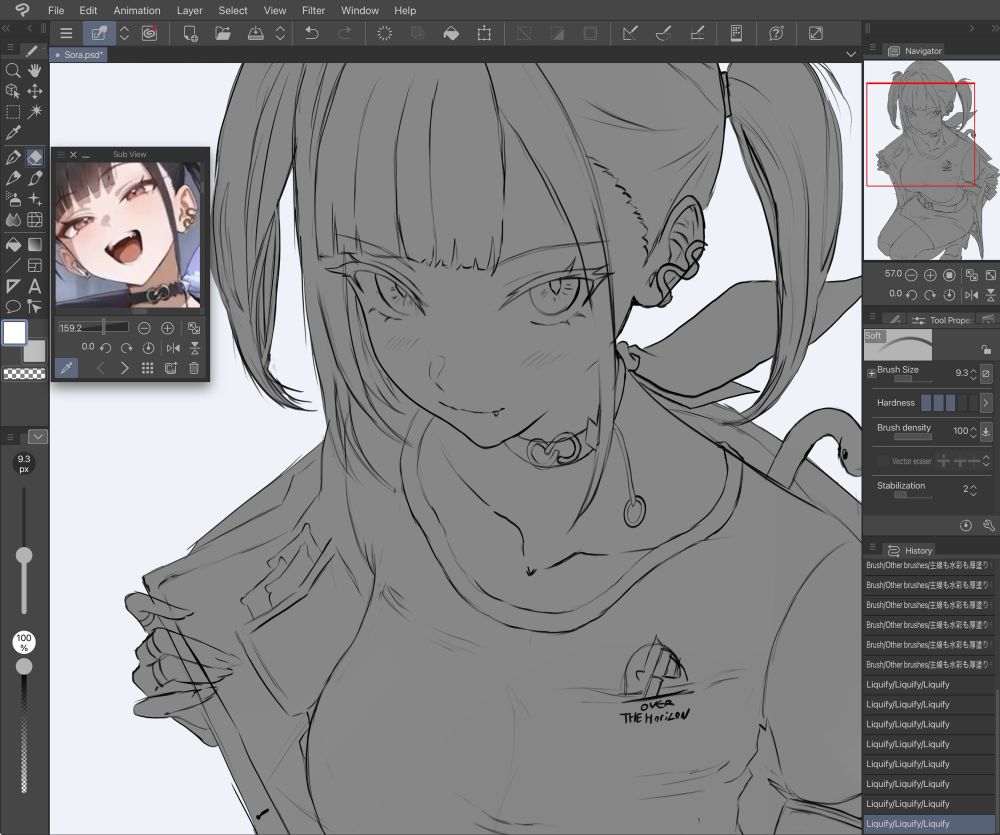Screen dimensions: 1000x835
Task: Select the Balloon speech bubble tool
Action: (13, 307)
